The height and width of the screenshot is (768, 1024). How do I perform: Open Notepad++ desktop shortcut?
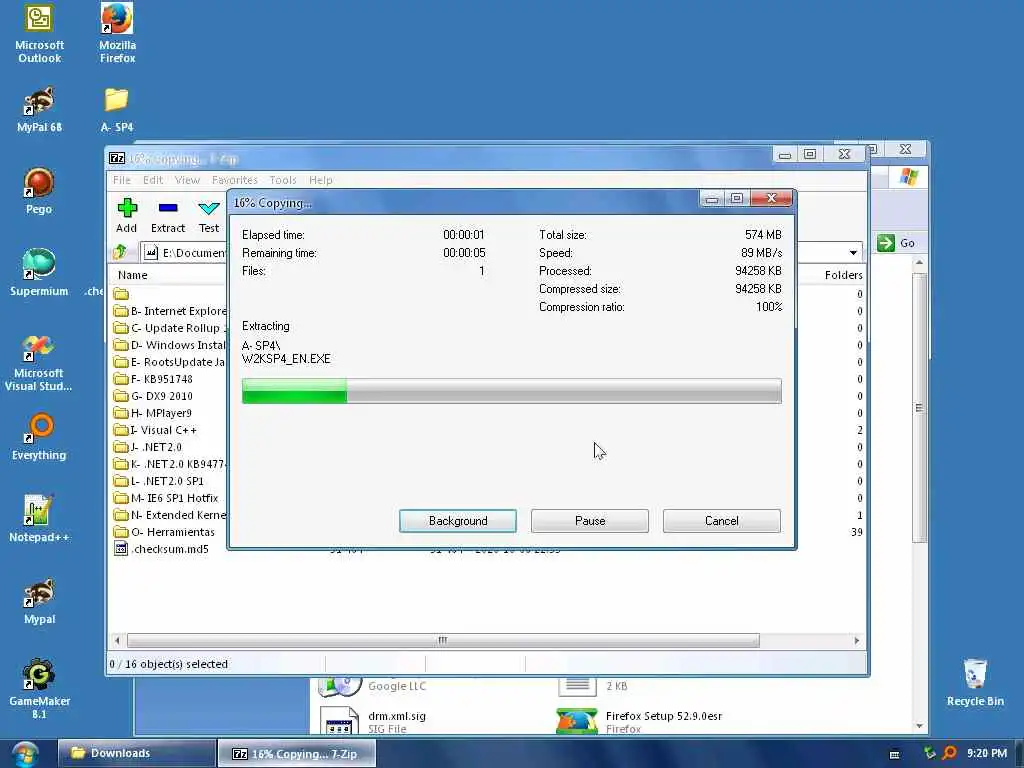pyautogui.click(x=39, y=519)
